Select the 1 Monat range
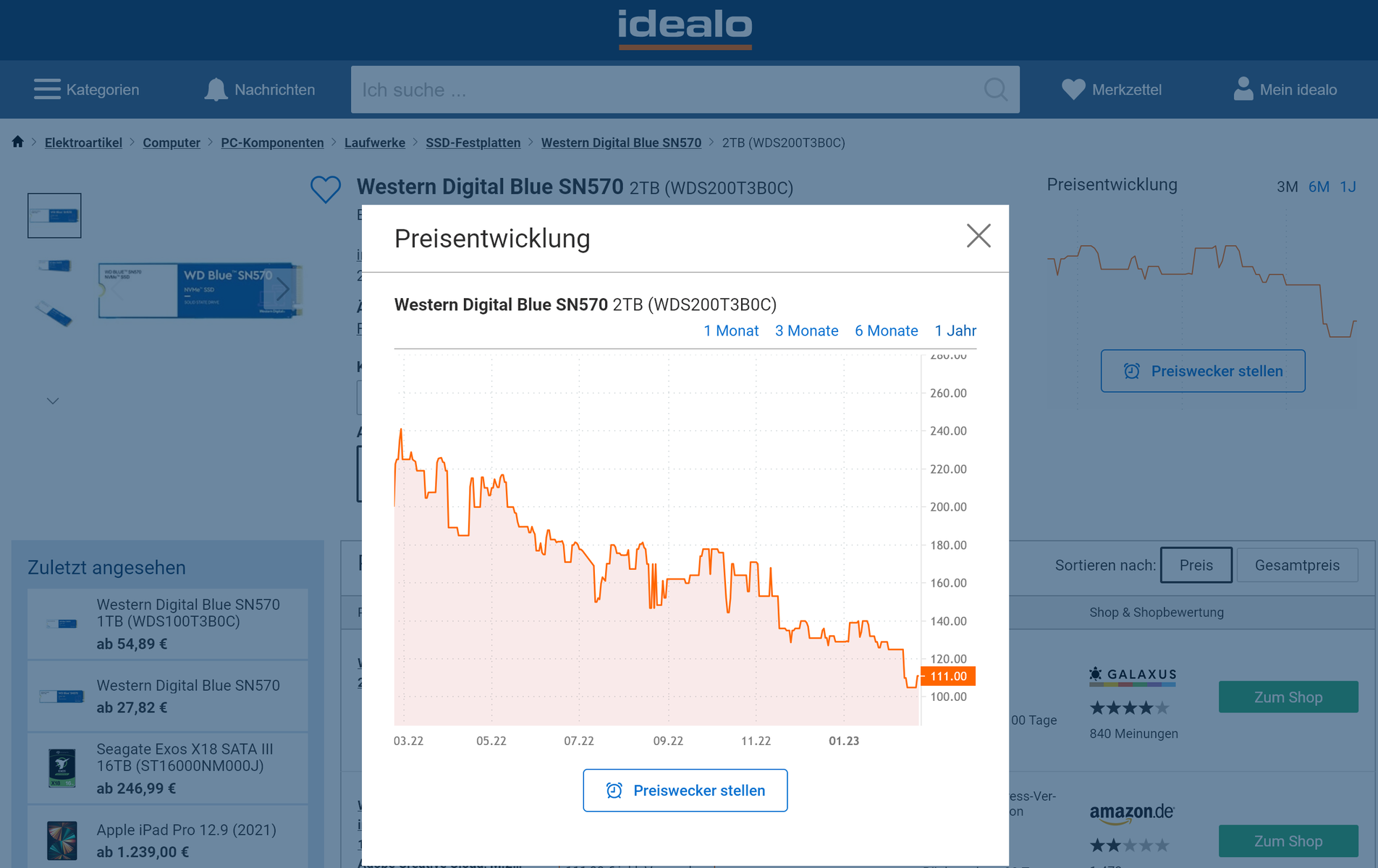Viewport: 1378px width, 868px height. (x=731, y=331)
